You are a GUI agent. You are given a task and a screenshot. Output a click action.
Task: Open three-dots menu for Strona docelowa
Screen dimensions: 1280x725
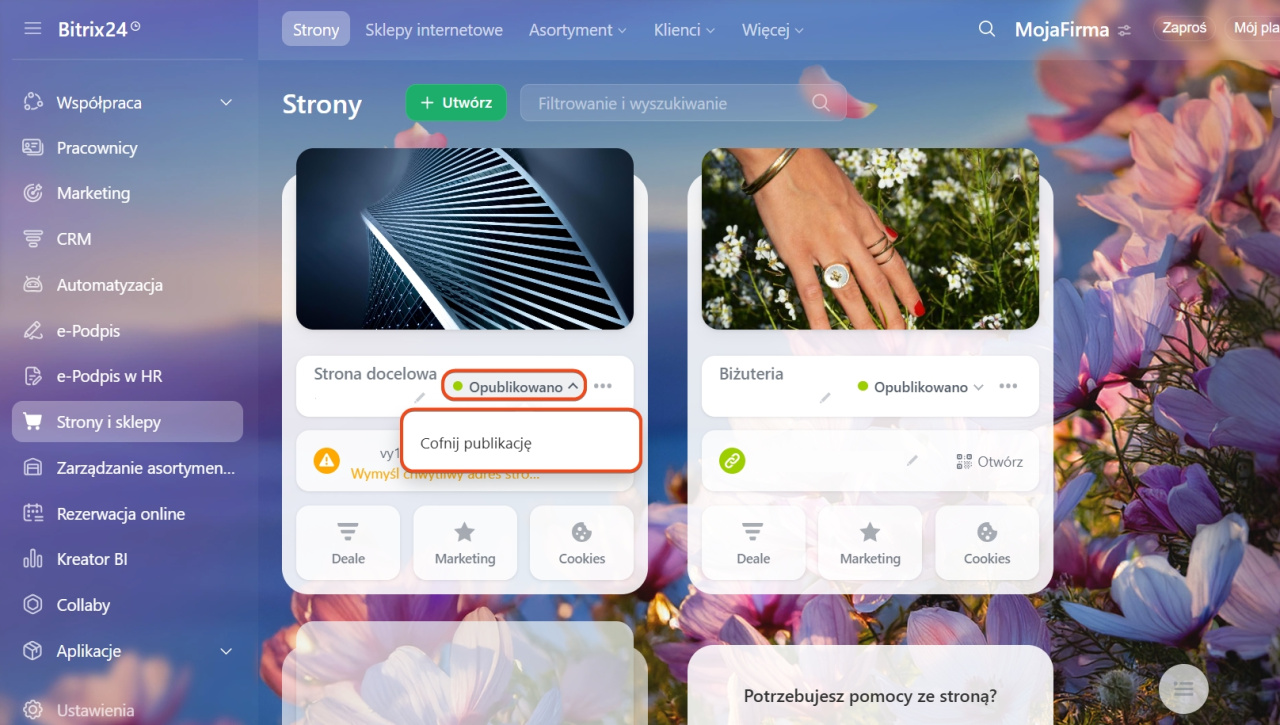point(602,386)
